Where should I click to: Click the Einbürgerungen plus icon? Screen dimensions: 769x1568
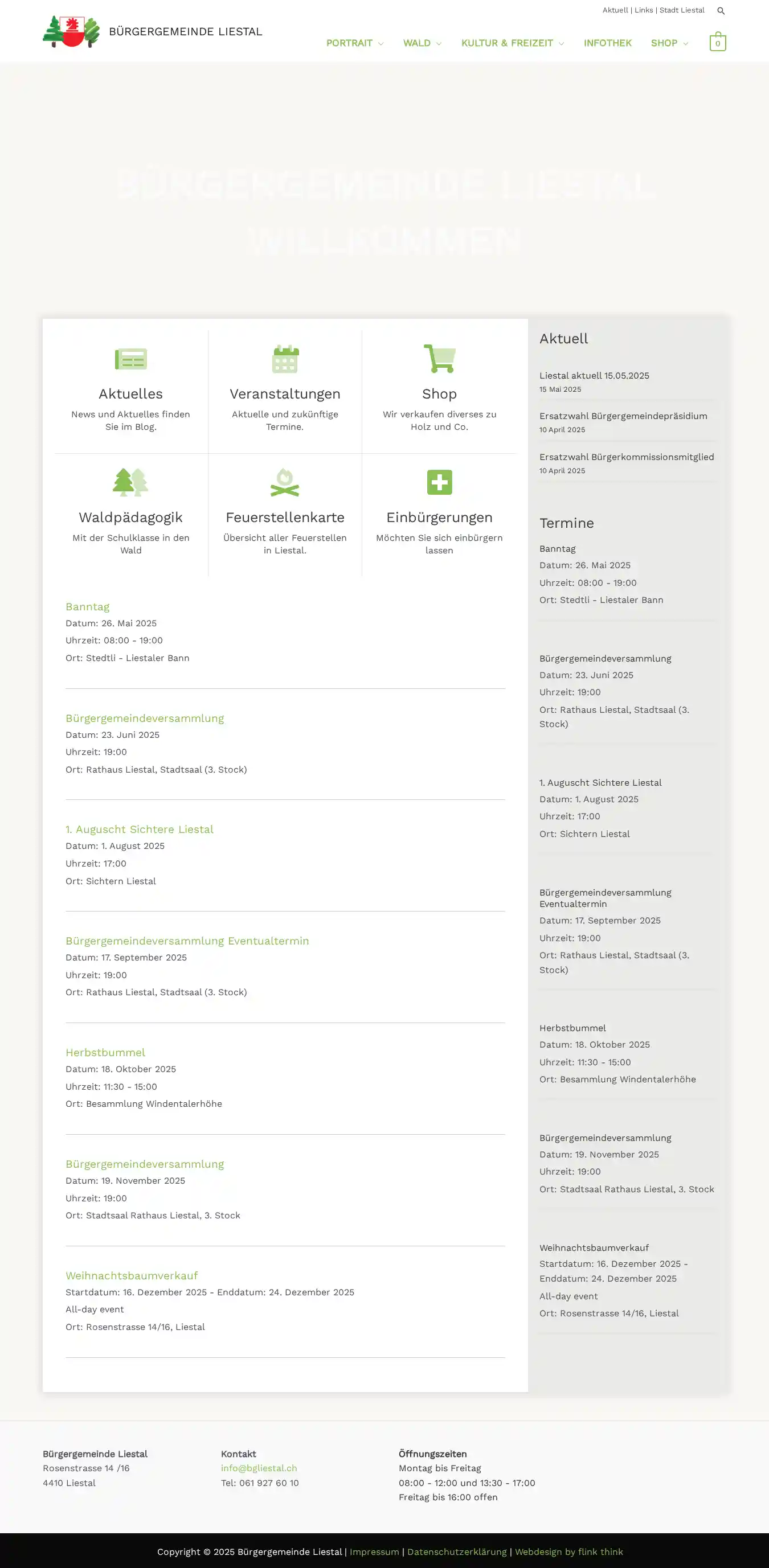tap(440, 482)
